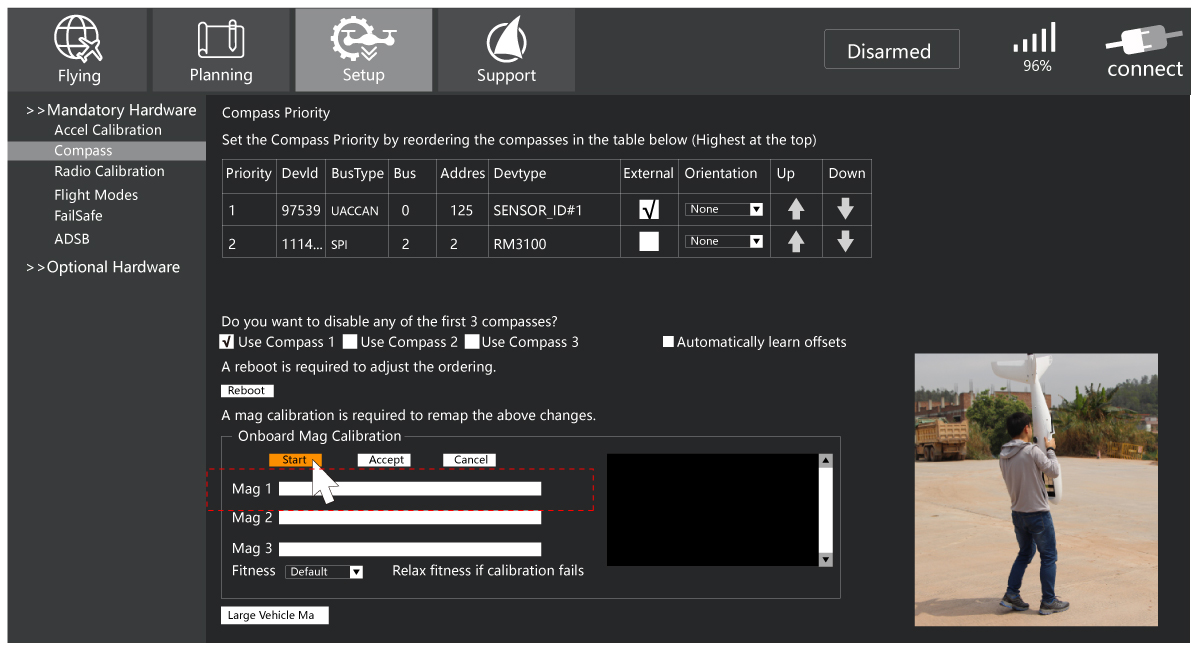Cancel the onboard mag calibration
Screen dimensions: 1200x651
point(470,460)
